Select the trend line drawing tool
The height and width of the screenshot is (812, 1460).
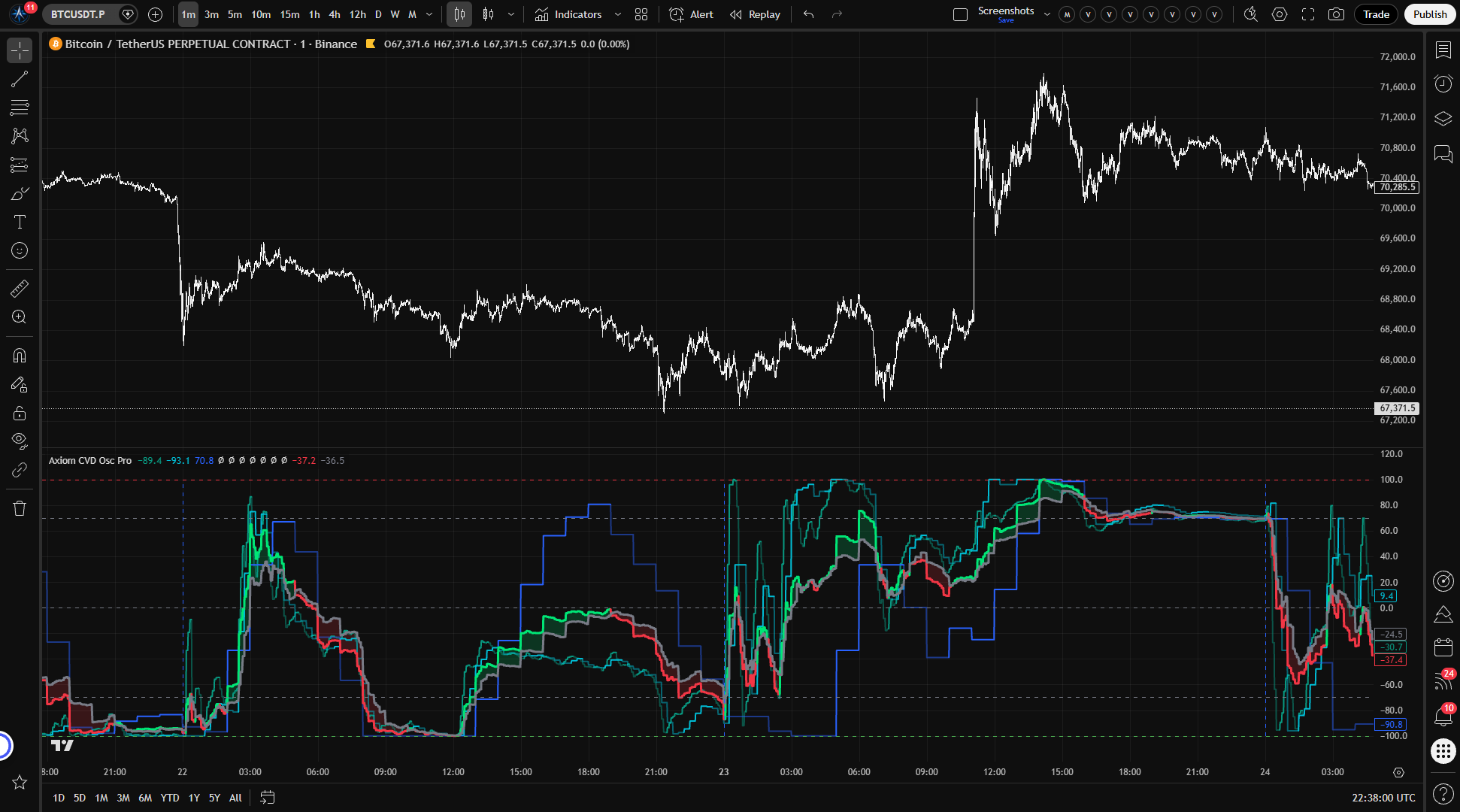click(20, 79)
